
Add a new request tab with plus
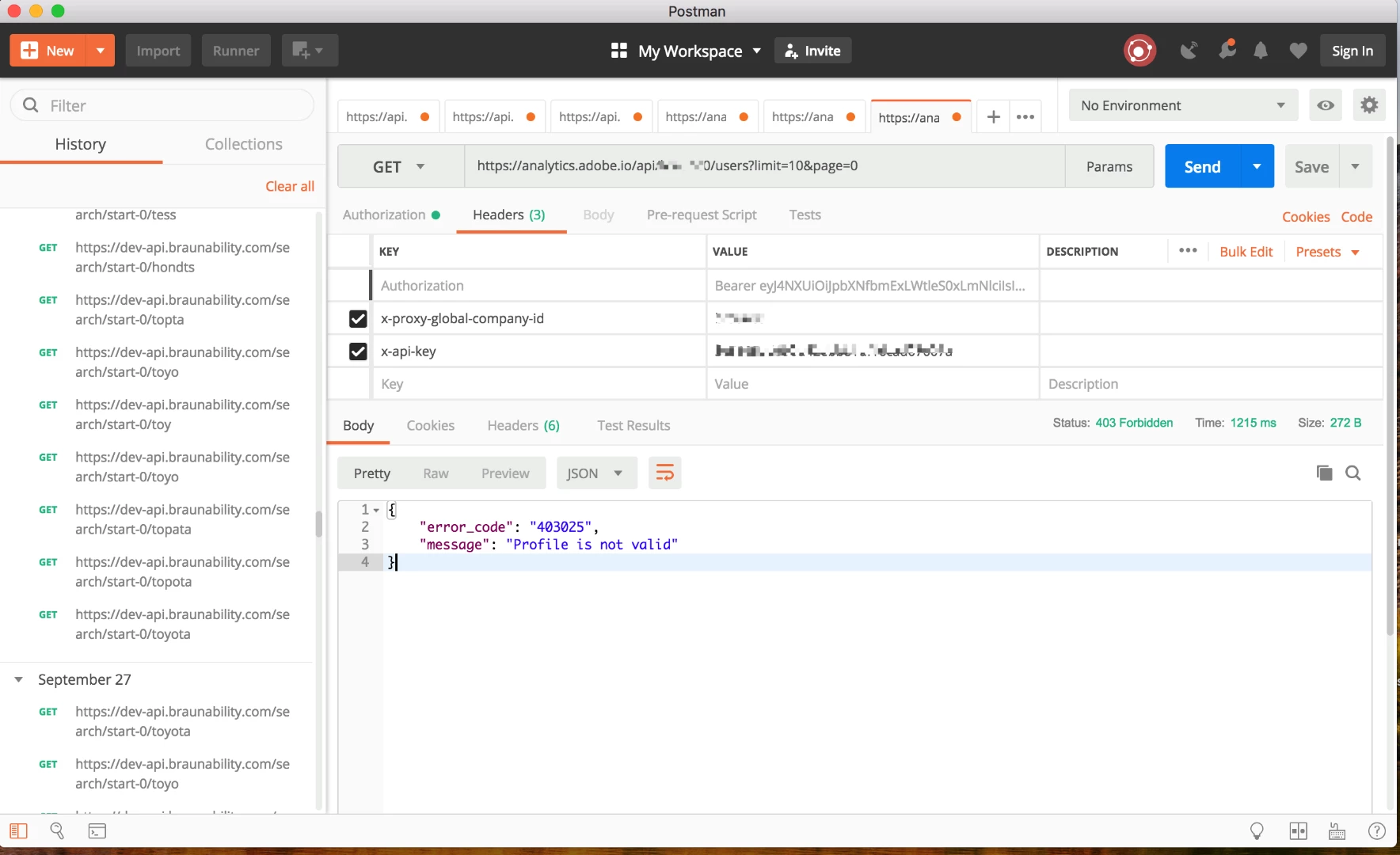[994, 117]
